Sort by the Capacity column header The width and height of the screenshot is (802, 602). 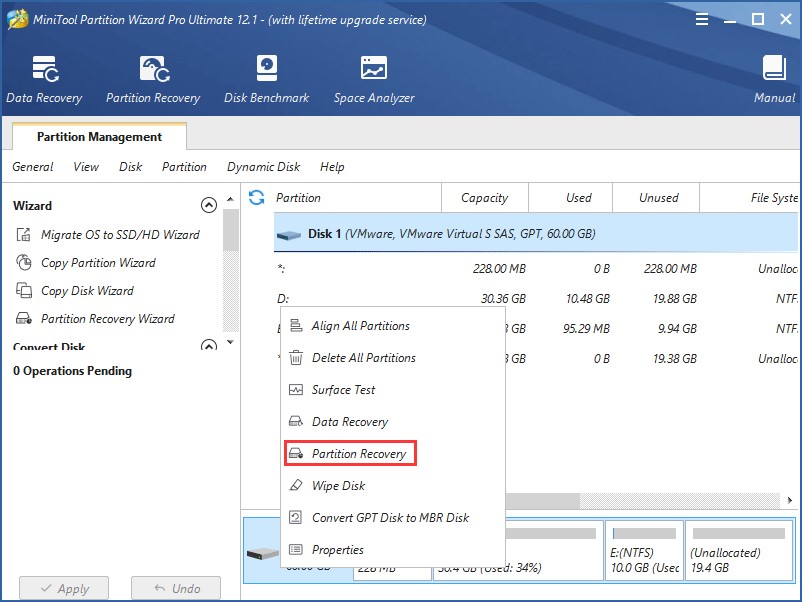(x=484, y=198)
